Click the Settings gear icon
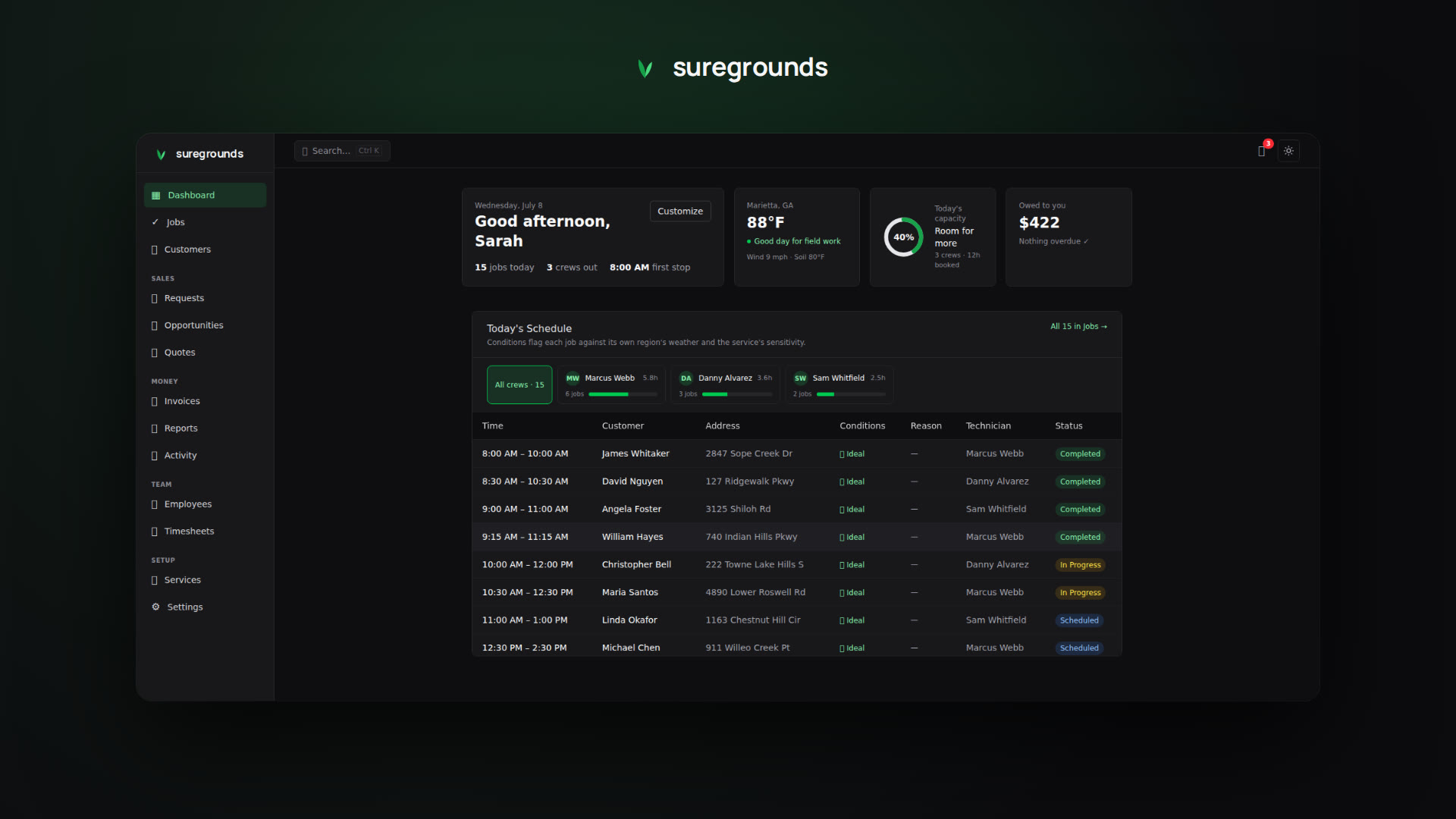The height and width of the screenshot is (819, 1456). pos(155,607)
